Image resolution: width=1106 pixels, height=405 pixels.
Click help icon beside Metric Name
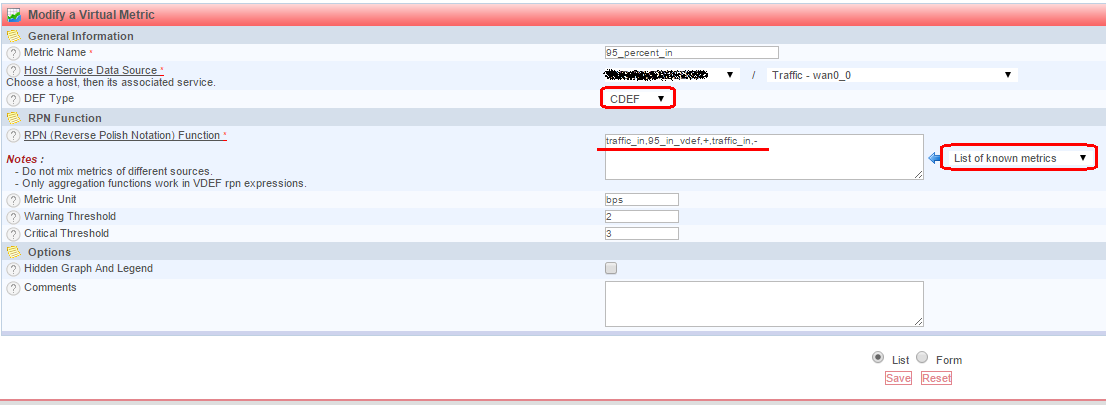pyautogui.click(x=13, y=53)
